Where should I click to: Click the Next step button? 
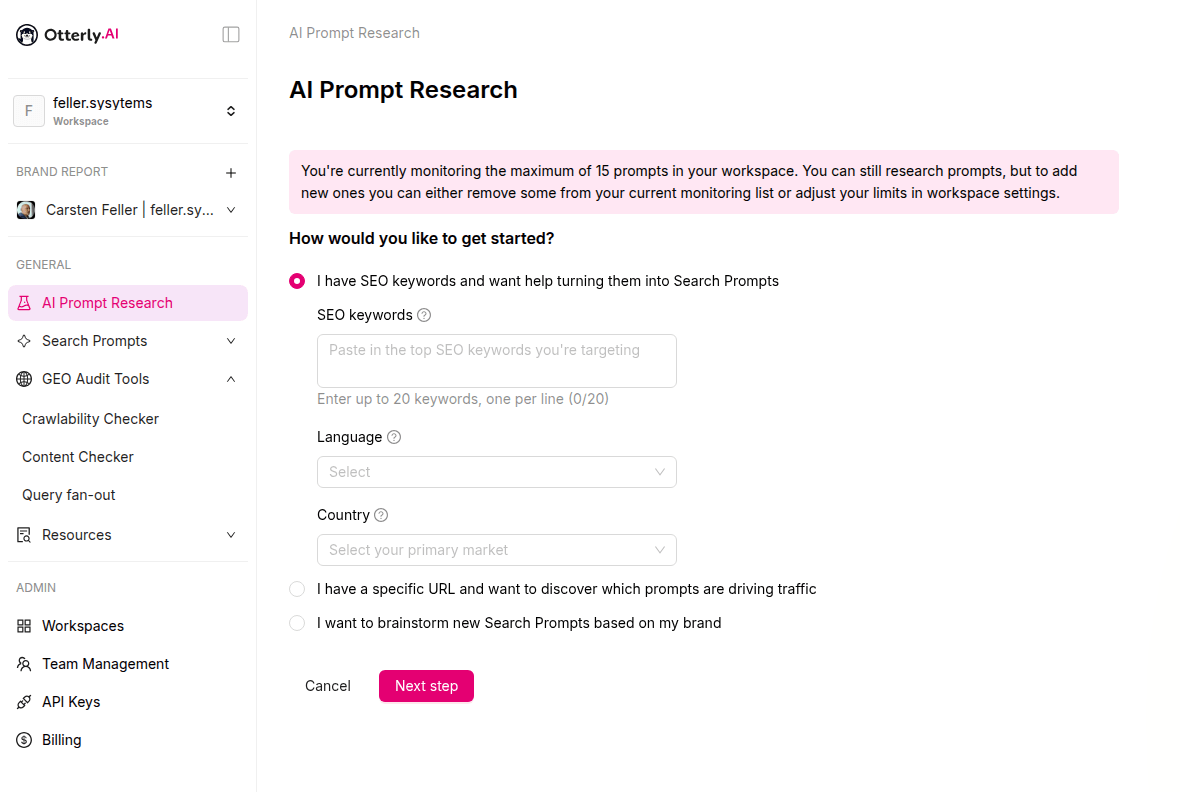click(426, 686)
